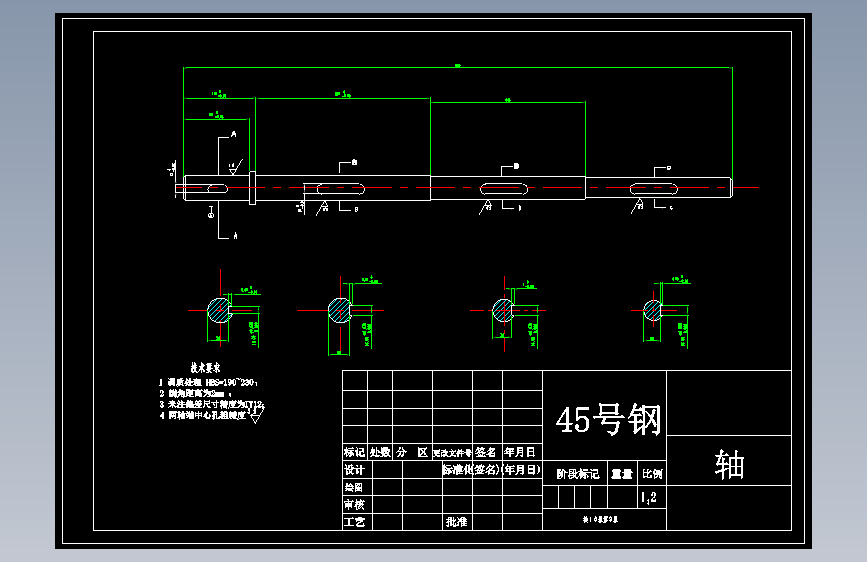
Task: Click the '重量' cell
Action: point(622,474)
